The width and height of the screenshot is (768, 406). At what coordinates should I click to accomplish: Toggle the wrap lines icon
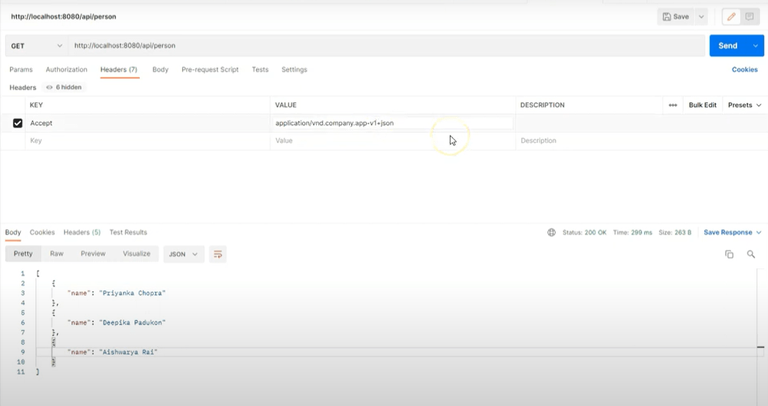[218, 254]
